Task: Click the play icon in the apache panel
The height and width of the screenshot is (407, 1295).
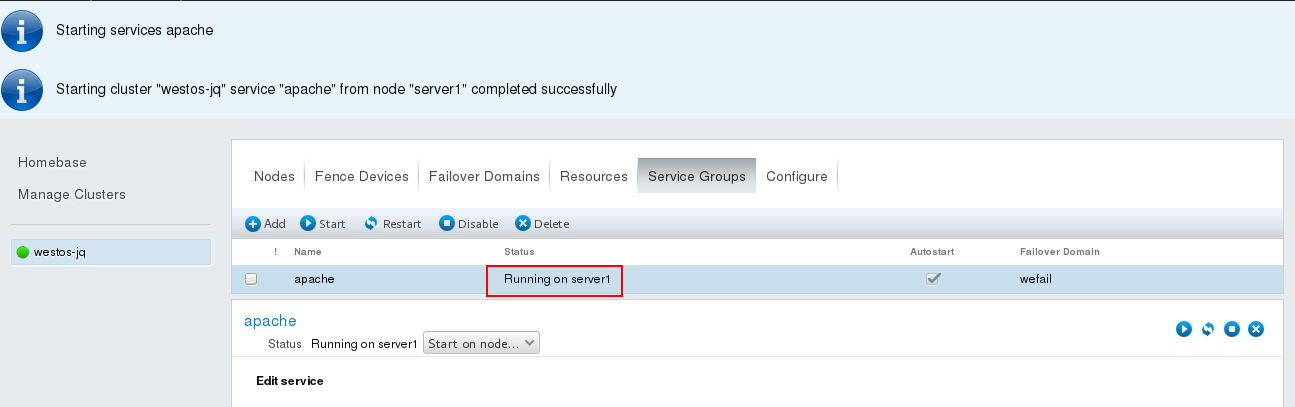Action: coord(1184,329)
